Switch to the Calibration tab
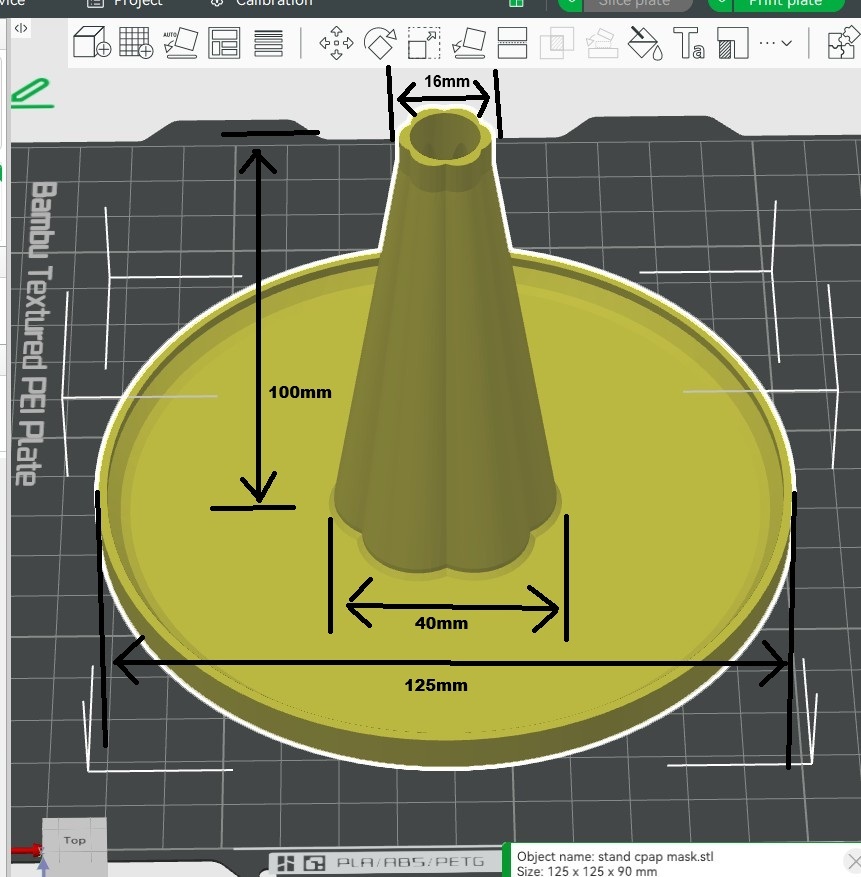Screen dimensions: 861x877 [x=262, y=3]
